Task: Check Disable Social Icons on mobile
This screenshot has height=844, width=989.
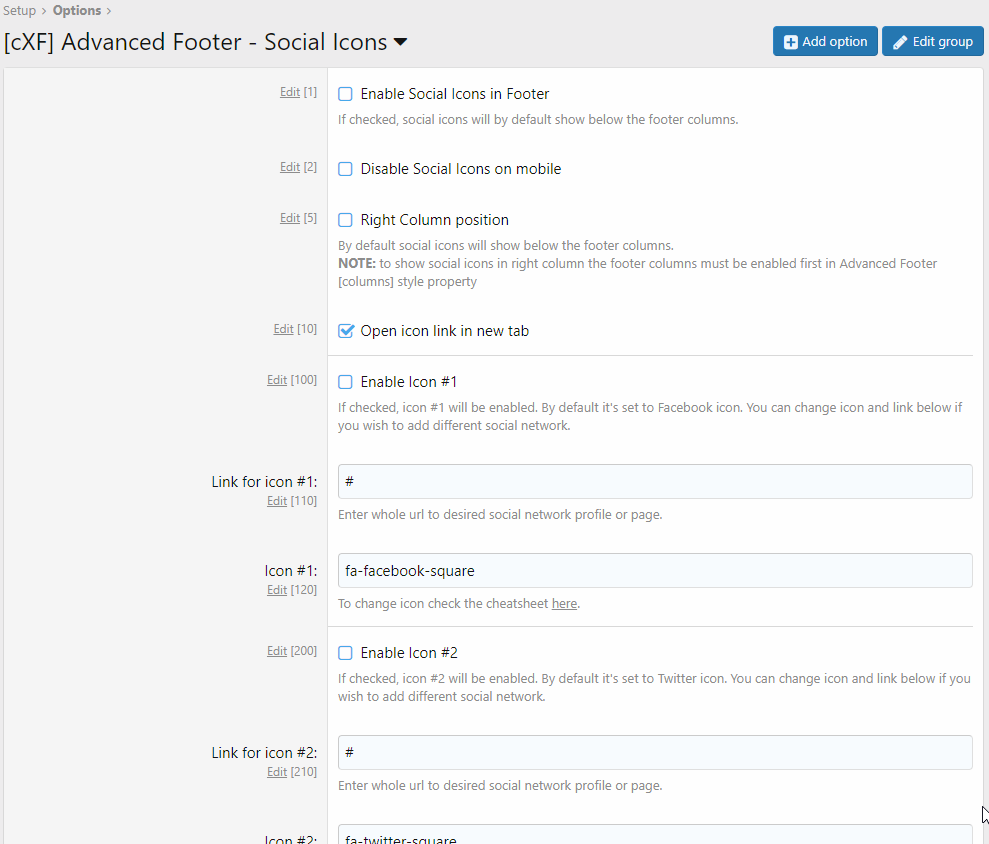Action: tap(345, 169)
